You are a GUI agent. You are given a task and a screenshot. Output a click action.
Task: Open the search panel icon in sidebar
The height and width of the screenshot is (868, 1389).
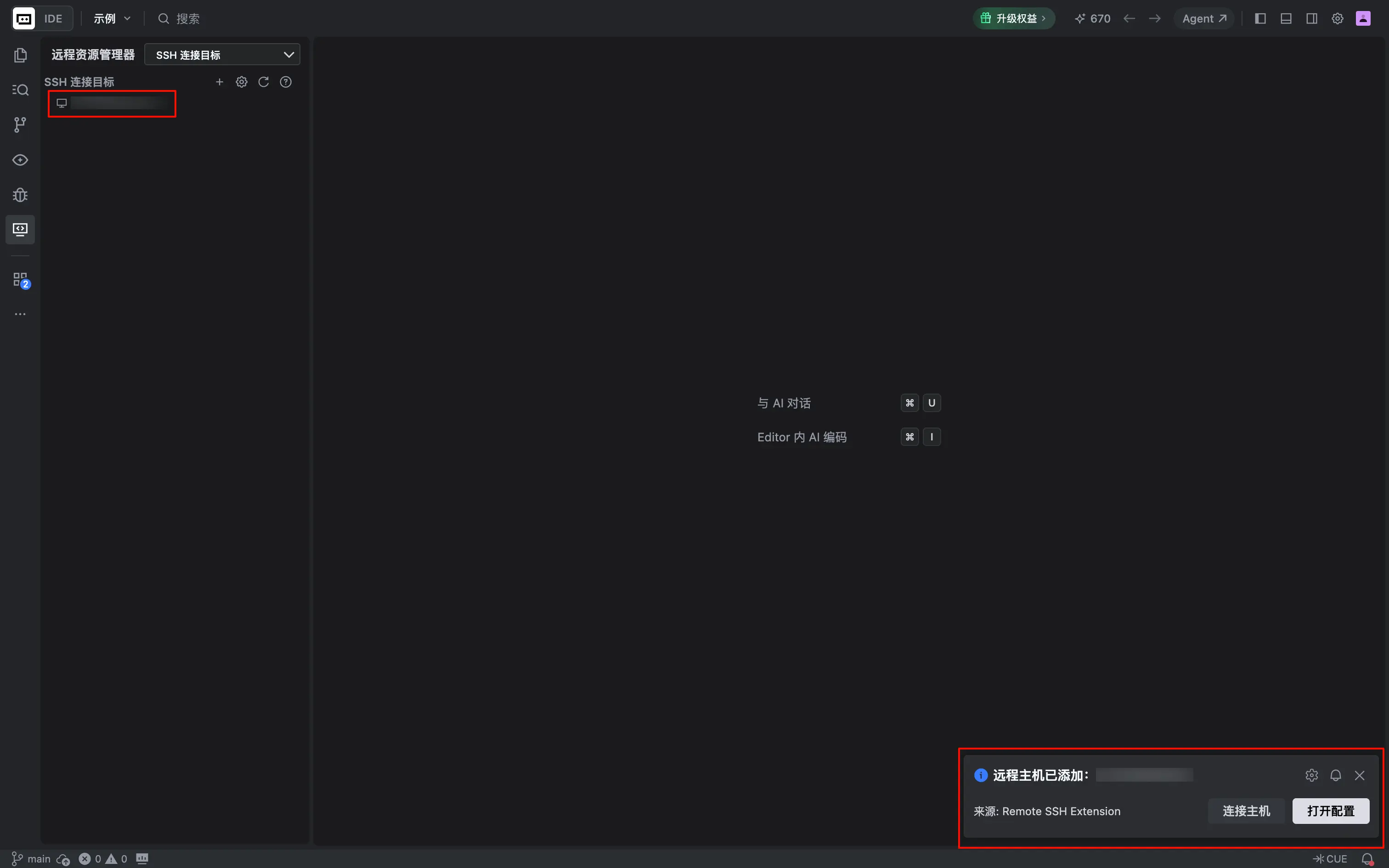point(20,90)
